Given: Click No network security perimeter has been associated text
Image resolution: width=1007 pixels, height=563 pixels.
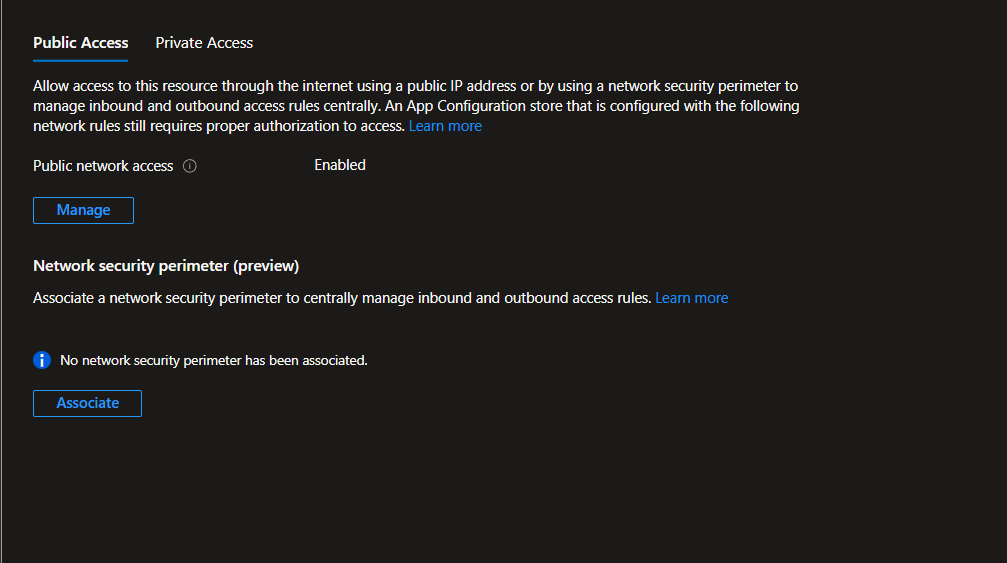Looking at the screenshot, I should tap(214, 361).
